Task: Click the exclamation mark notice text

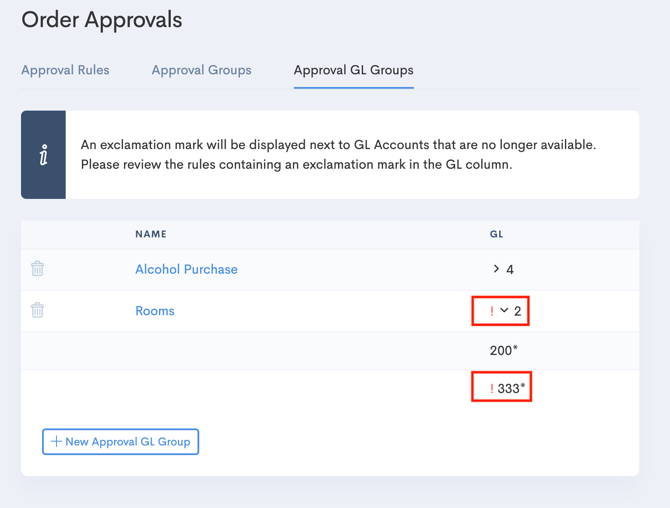Action: pyautogui.click(x=338, y=154)
